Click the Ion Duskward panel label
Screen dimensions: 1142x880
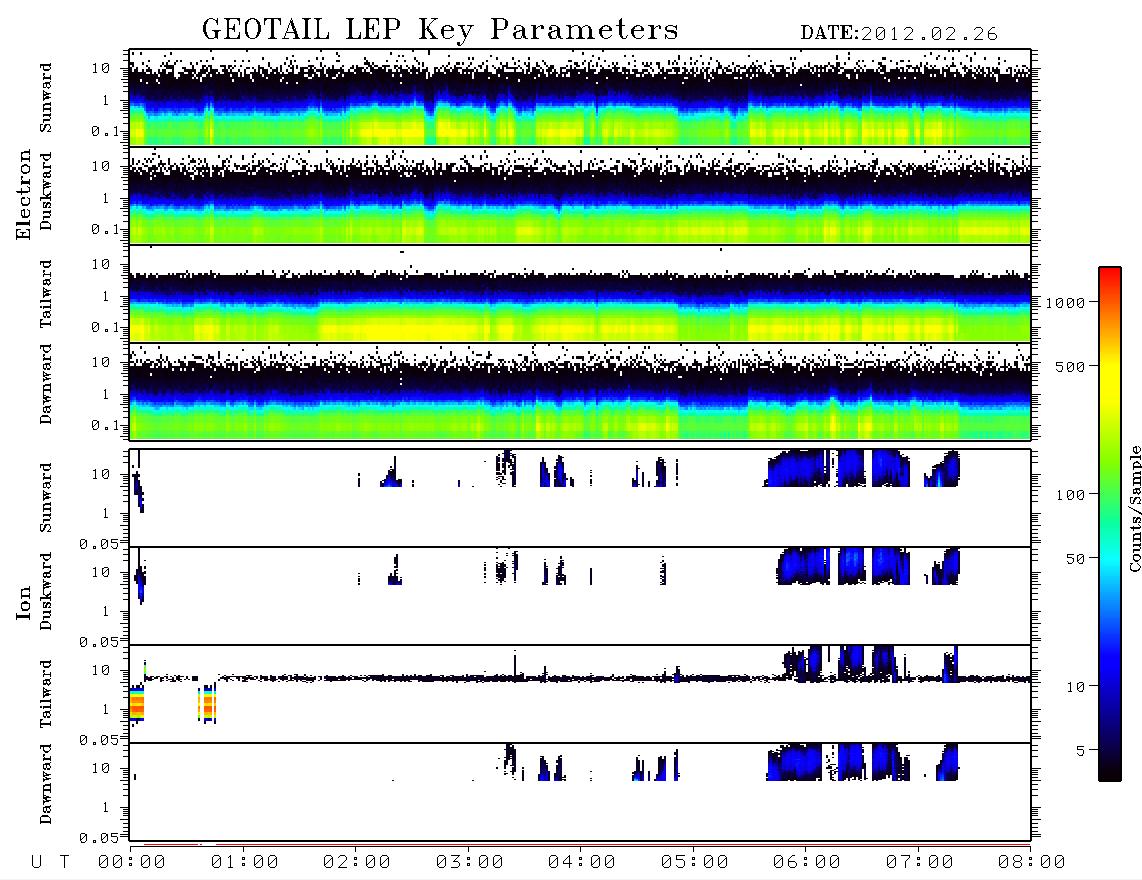(46, 592)
